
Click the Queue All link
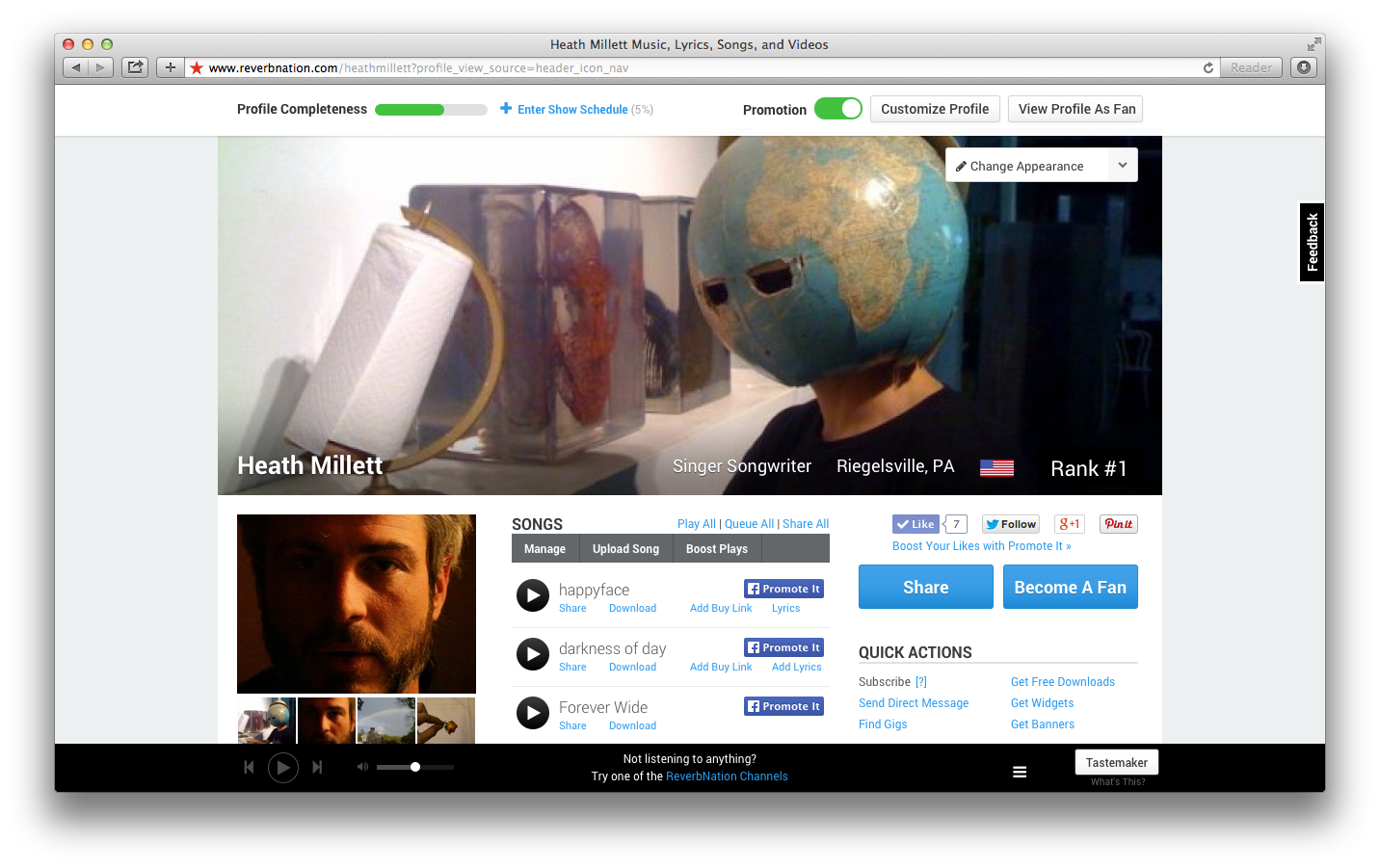click(749, 524)
